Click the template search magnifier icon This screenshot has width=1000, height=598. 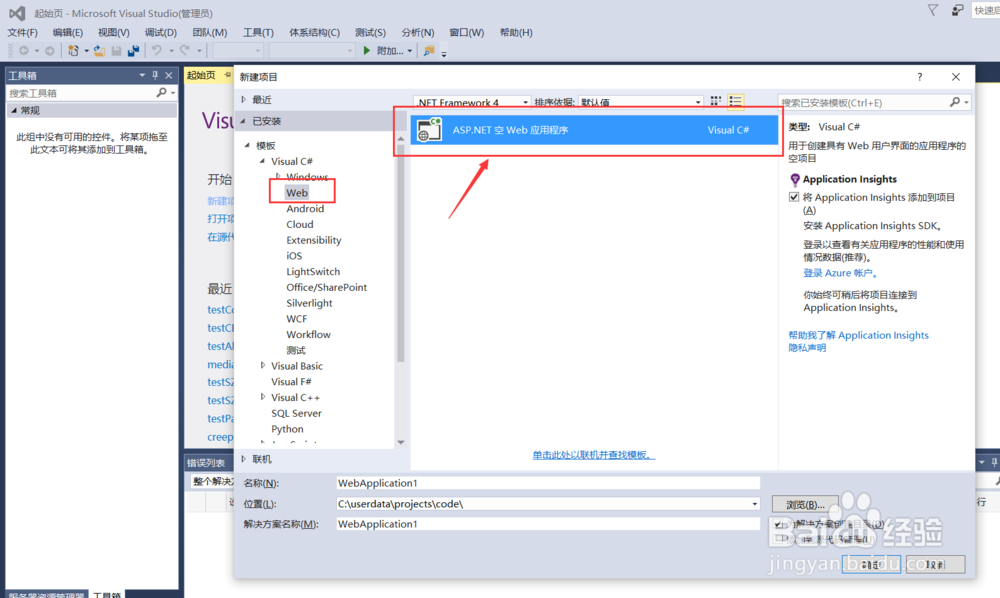coord(955,102)
